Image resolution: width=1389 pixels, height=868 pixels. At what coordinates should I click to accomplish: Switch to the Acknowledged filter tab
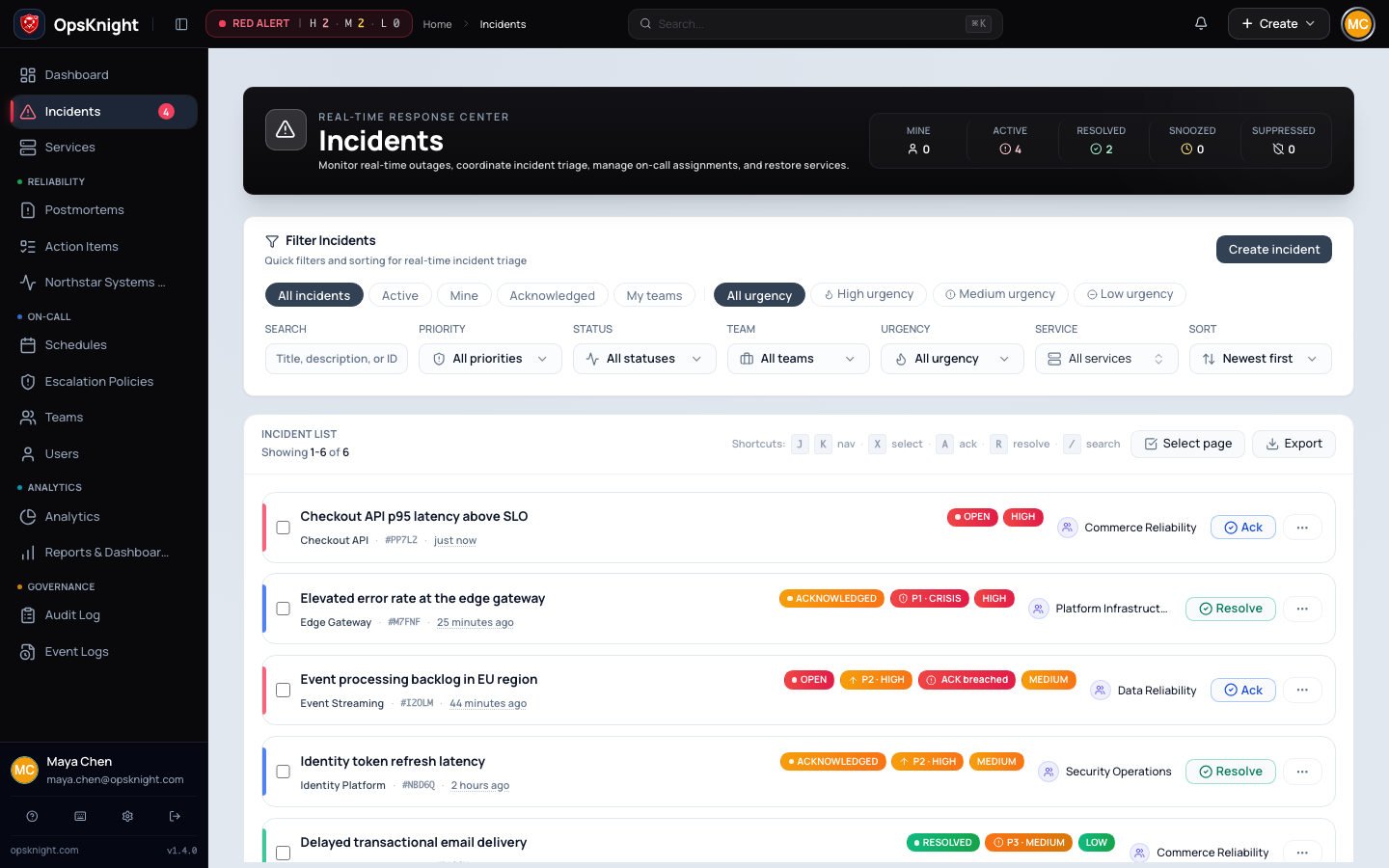553,295
